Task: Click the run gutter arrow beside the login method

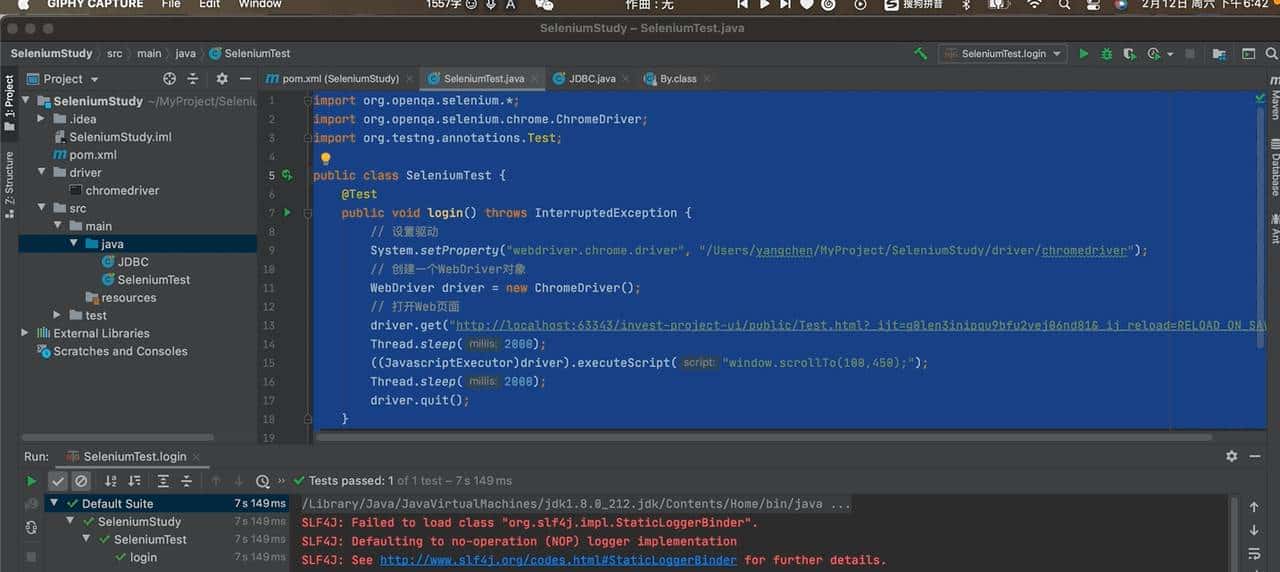Action: point(287,212)
